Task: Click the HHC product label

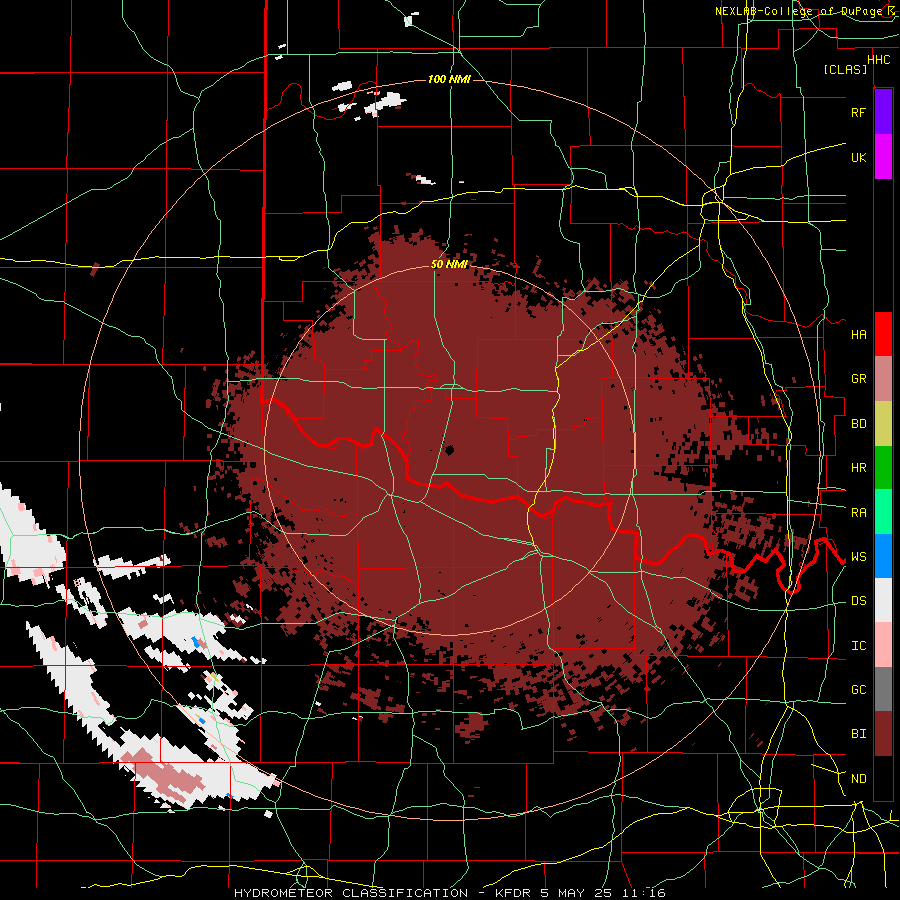Action: [878, 60]
